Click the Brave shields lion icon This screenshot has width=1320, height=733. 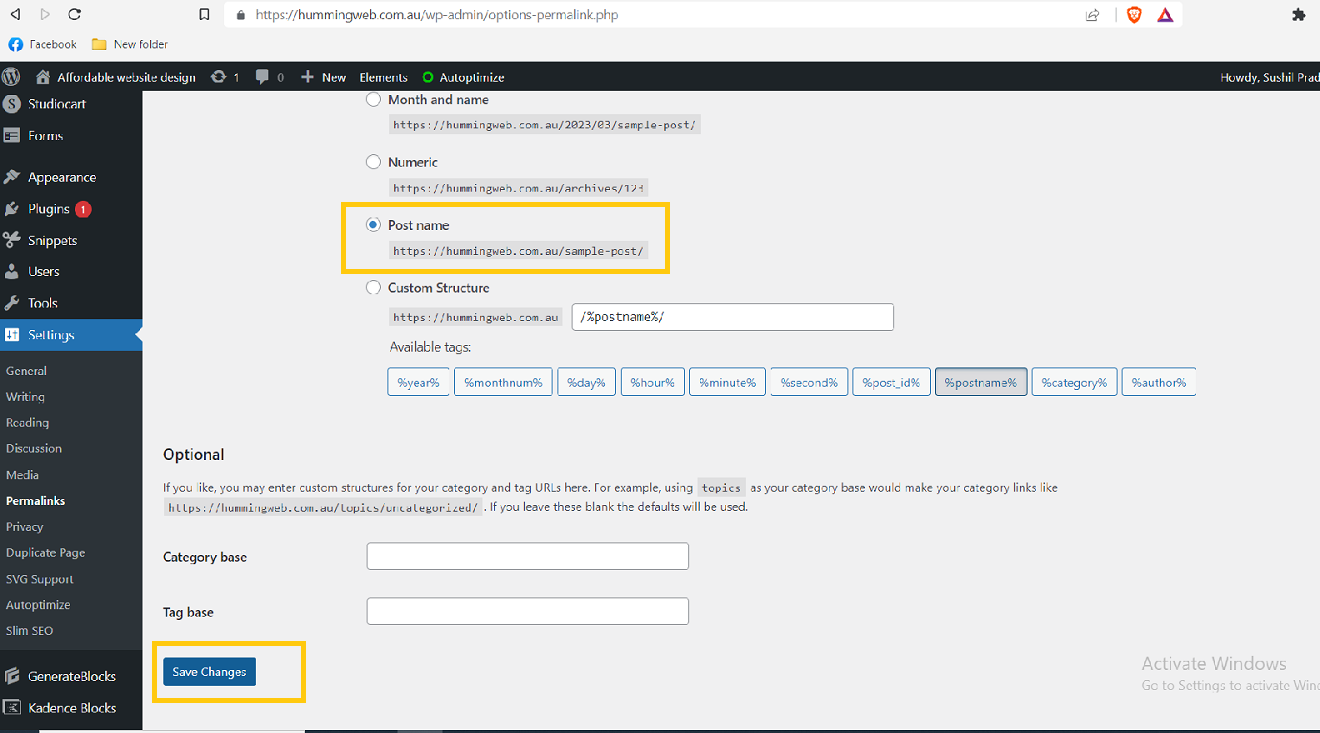[1134, 15]
